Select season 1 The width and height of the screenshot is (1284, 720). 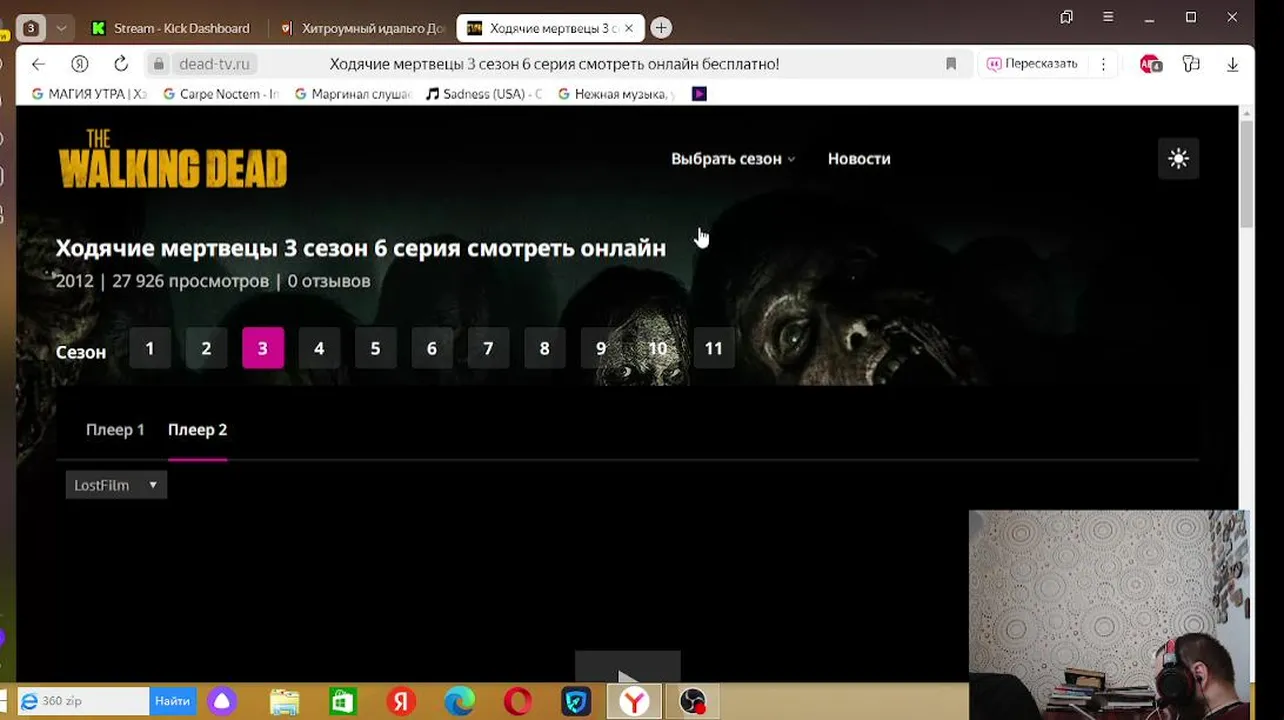pos(150,348)
